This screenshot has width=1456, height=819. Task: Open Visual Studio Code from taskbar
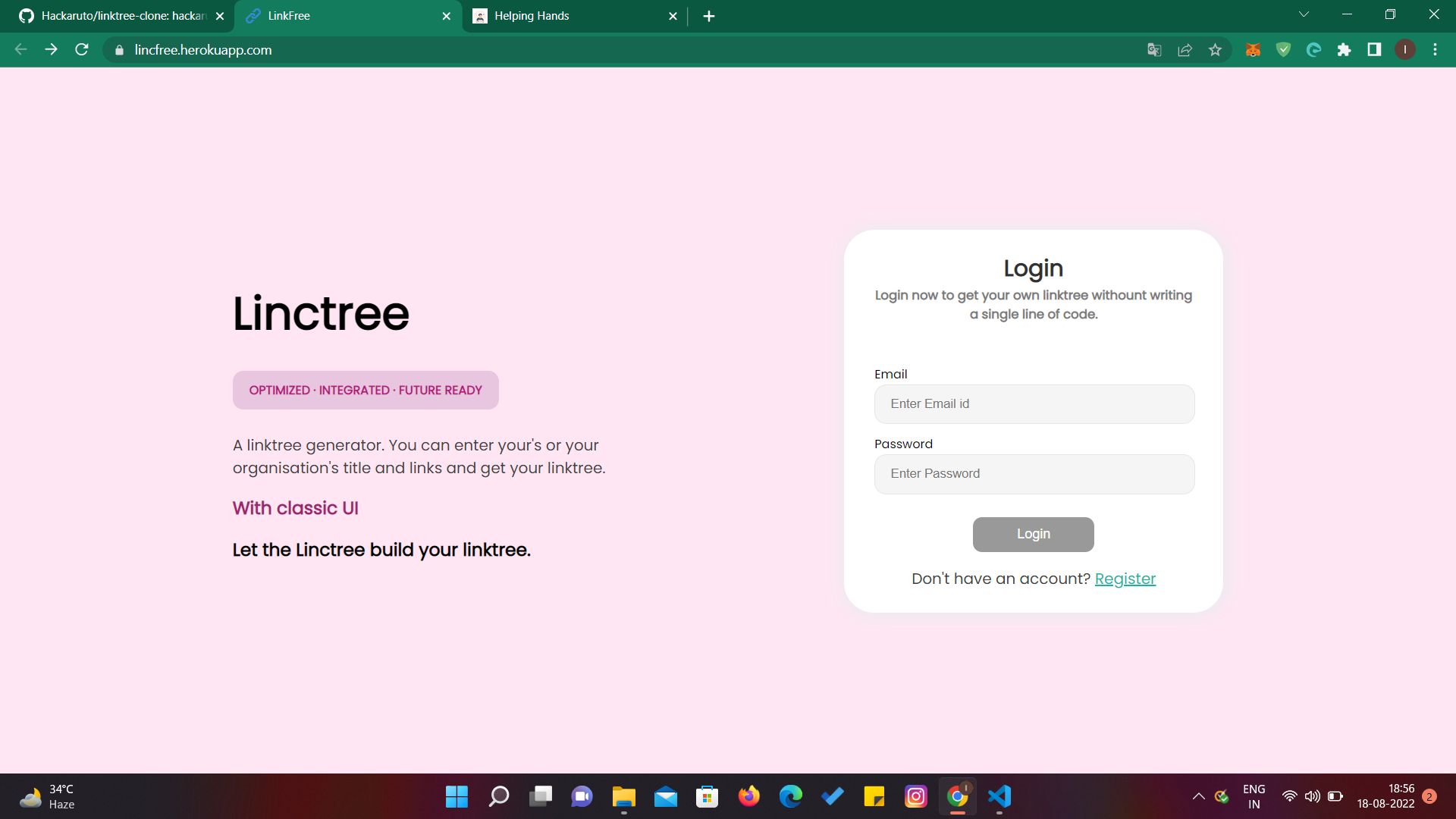[999, 796]
